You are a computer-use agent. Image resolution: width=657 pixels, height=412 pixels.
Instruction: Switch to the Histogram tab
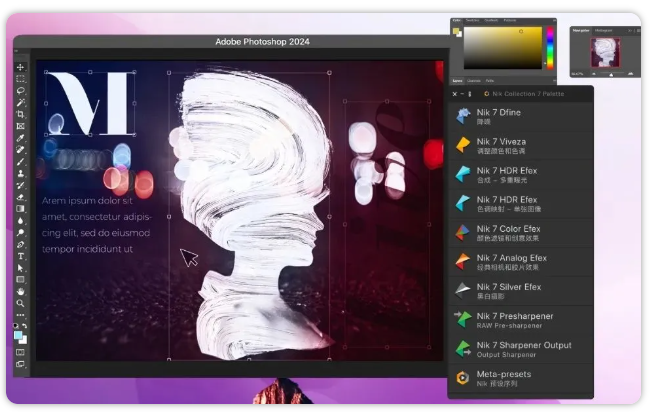tap(603, 30)
